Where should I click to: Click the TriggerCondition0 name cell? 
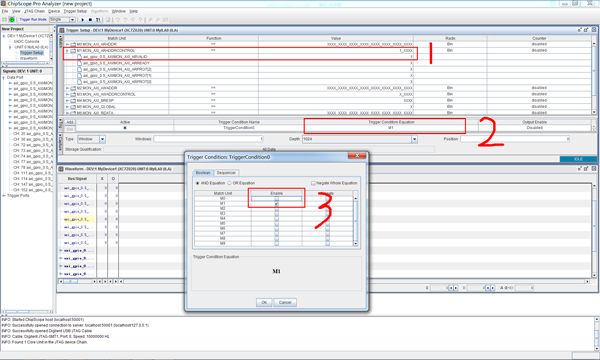239,128
